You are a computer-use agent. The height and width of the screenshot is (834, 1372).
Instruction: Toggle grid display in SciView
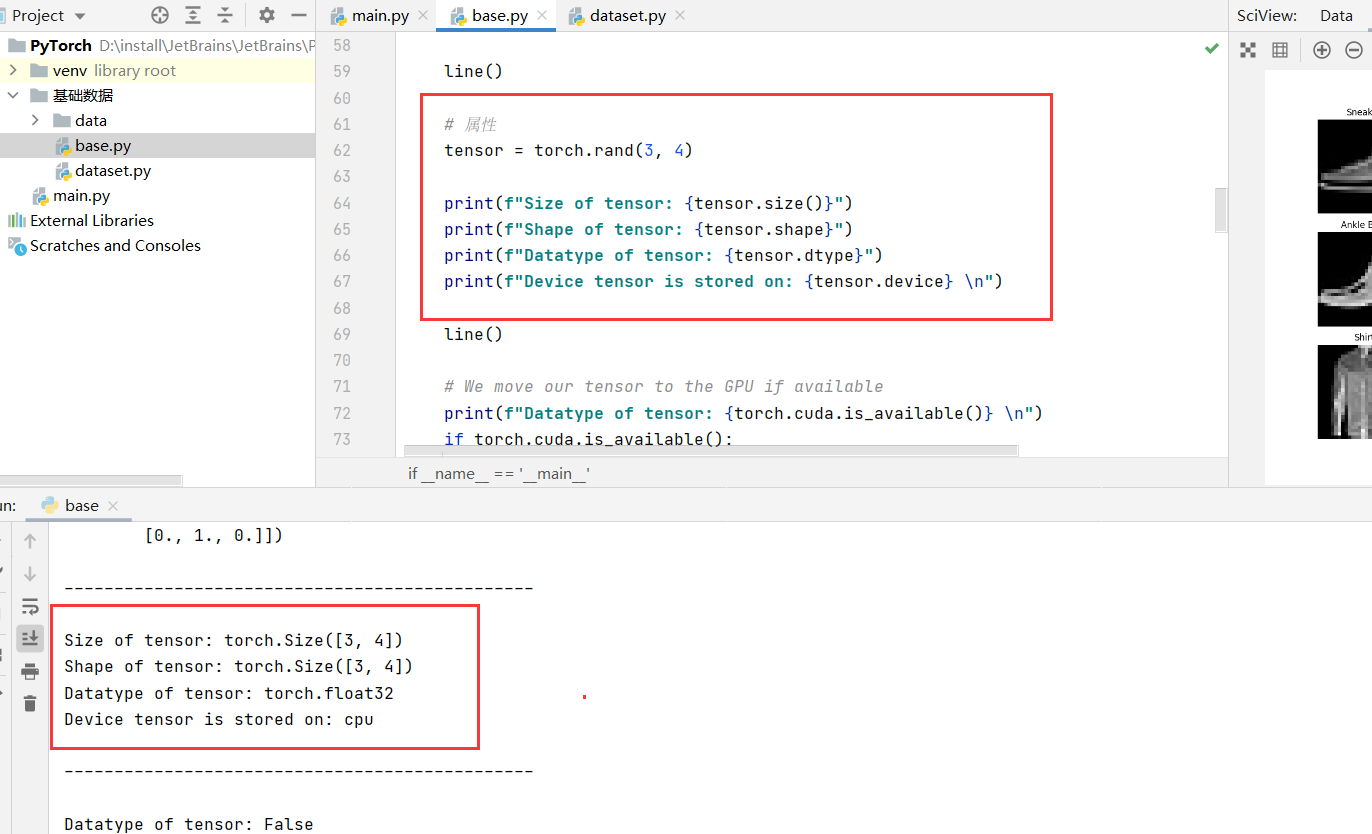pyautogui.click(x=1280, y=48)
